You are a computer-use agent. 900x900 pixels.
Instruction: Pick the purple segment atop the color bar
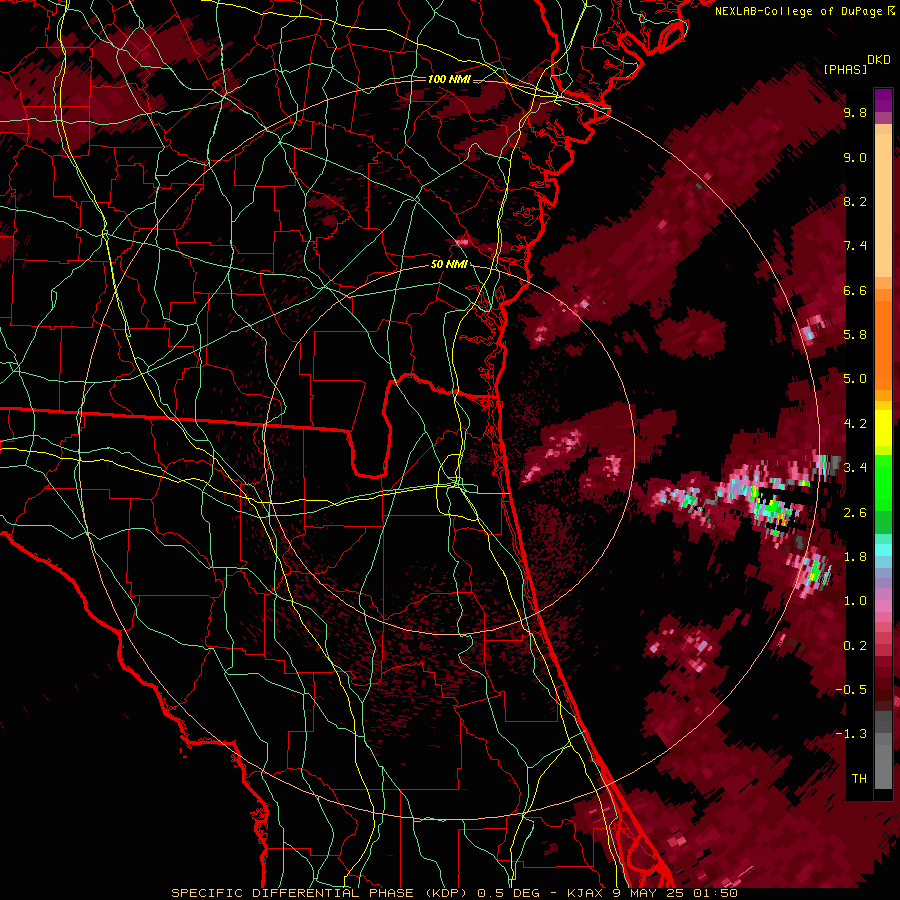(883, 100)
